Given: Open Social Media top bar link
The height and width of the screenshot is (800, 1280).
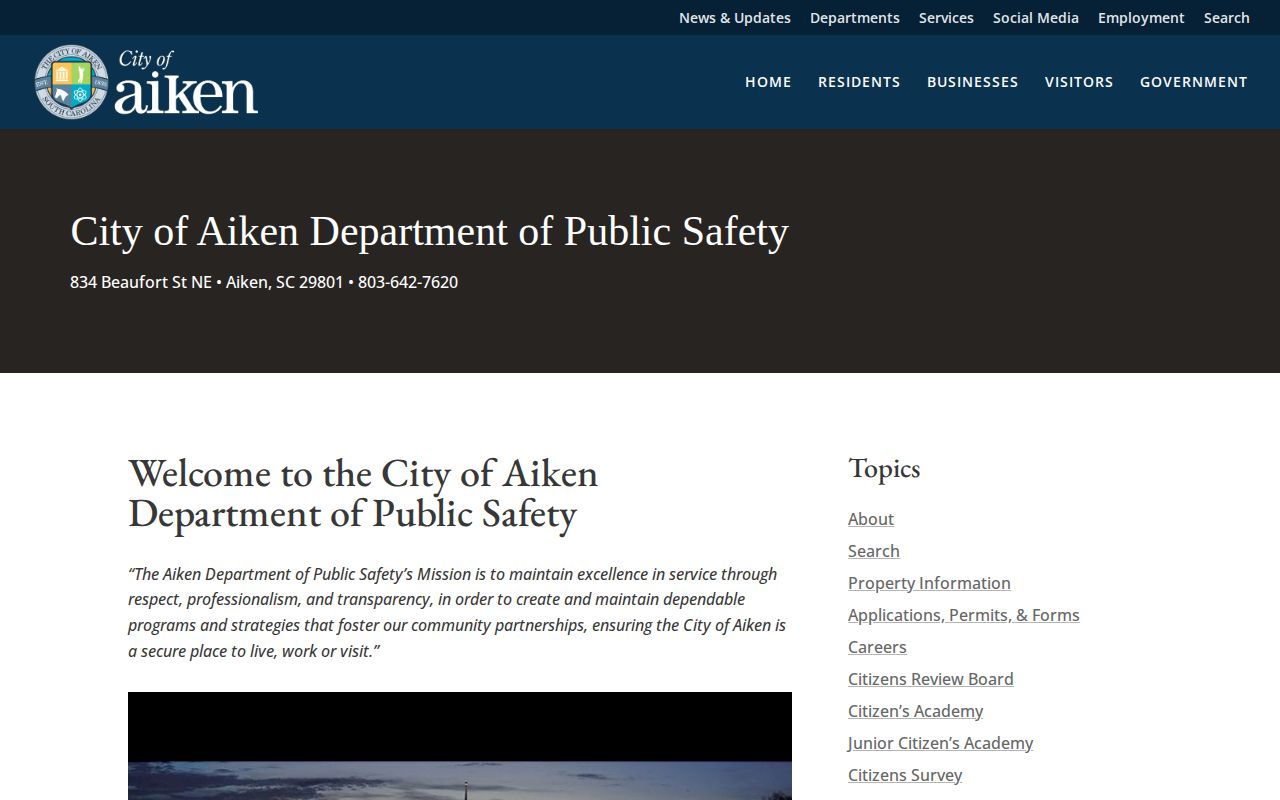Looking at the screenshot, I should 1036,18.
